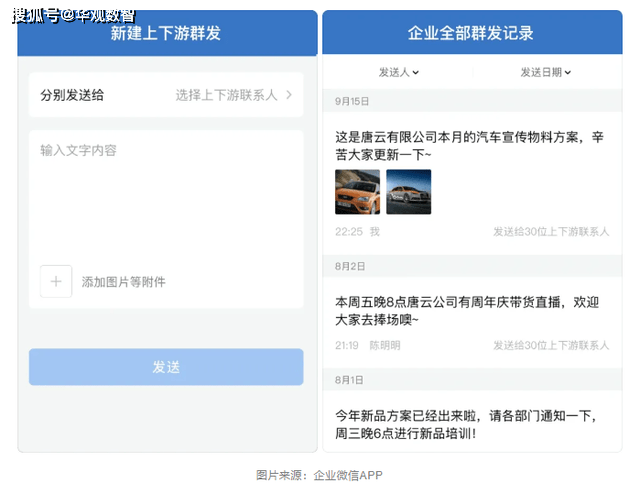
Task: View the dark blue car thumbnail
Action: pos(408,192)
